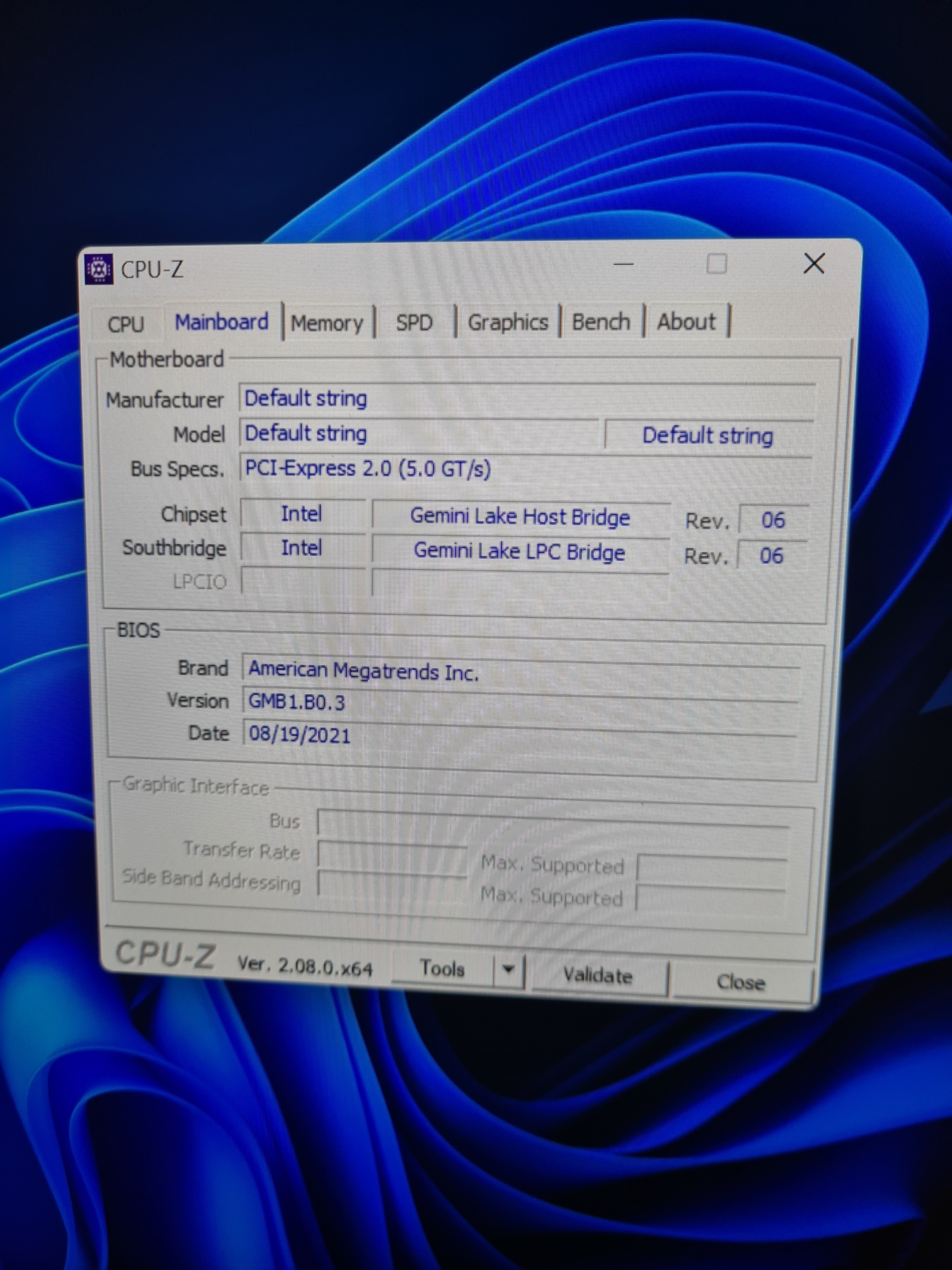The width and height of the screenshot is (952, 1270).
Task: Open the About tab
Action: [x=686, y=322]
